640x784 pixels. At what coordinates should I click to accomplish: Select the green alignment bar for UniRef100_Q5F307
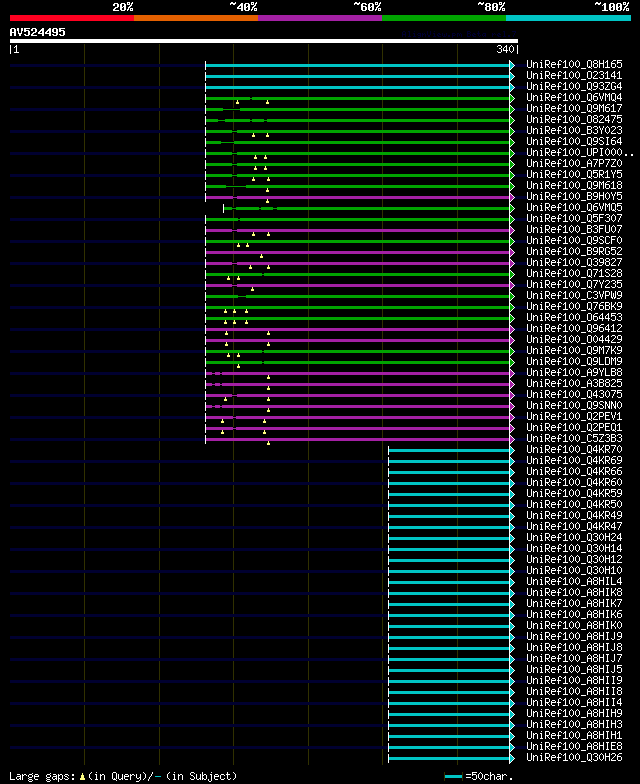pyautogui.click(x=358, y=220)
